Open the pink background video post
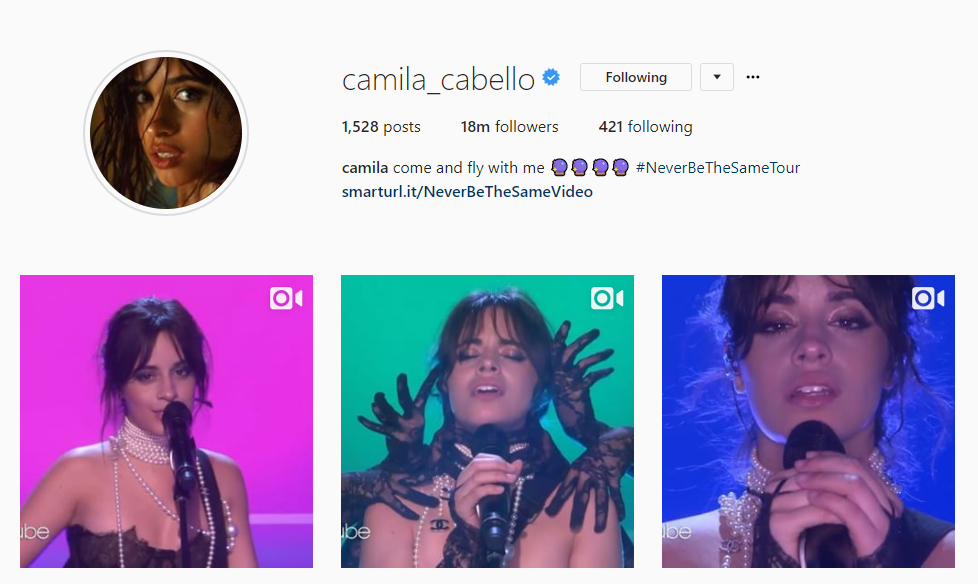This screenshot has width=978, height=584. [x=166, y=421]
